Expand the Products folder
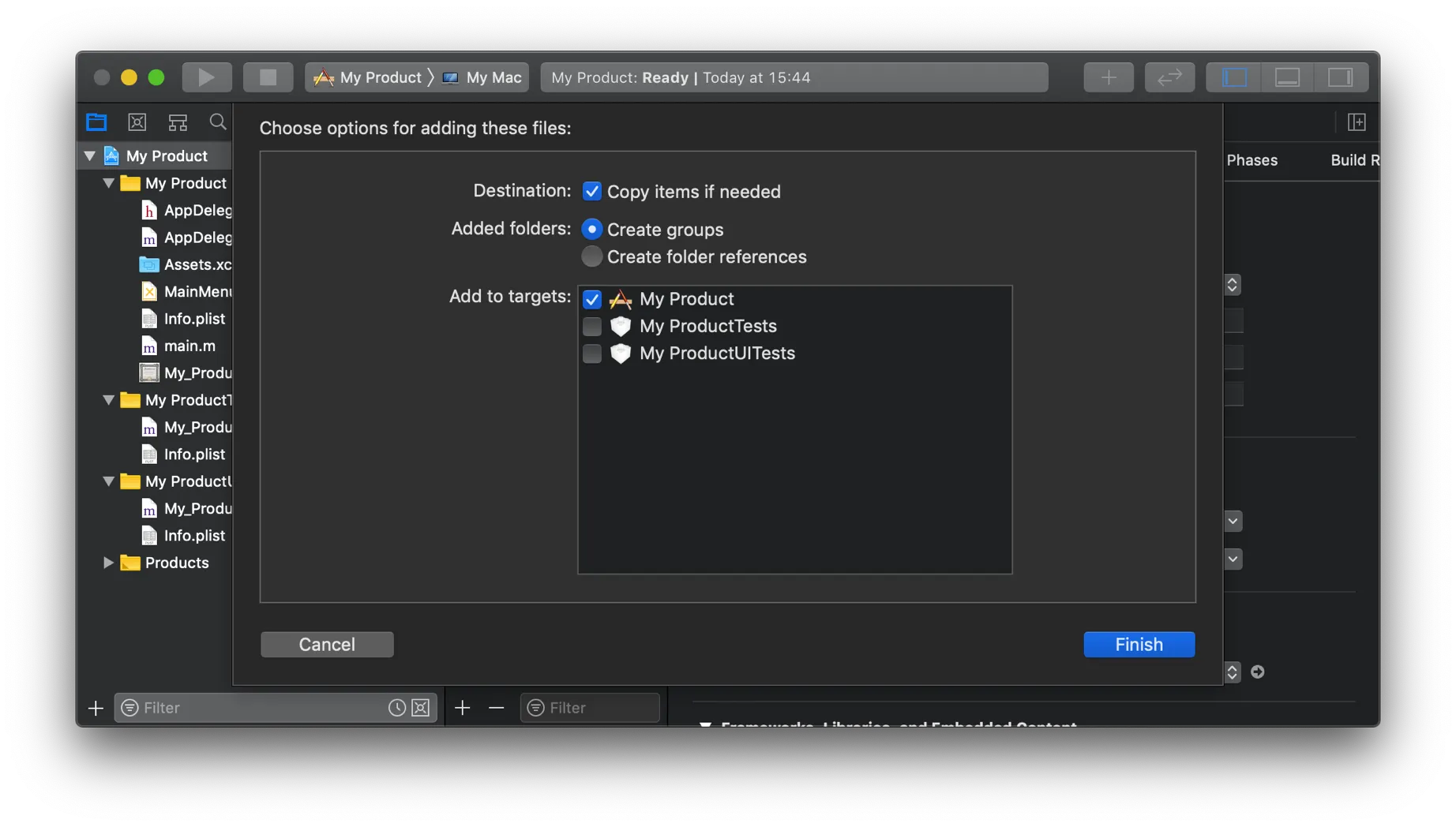This screenshot has height=827, width=1456. (x=108, y=563)
